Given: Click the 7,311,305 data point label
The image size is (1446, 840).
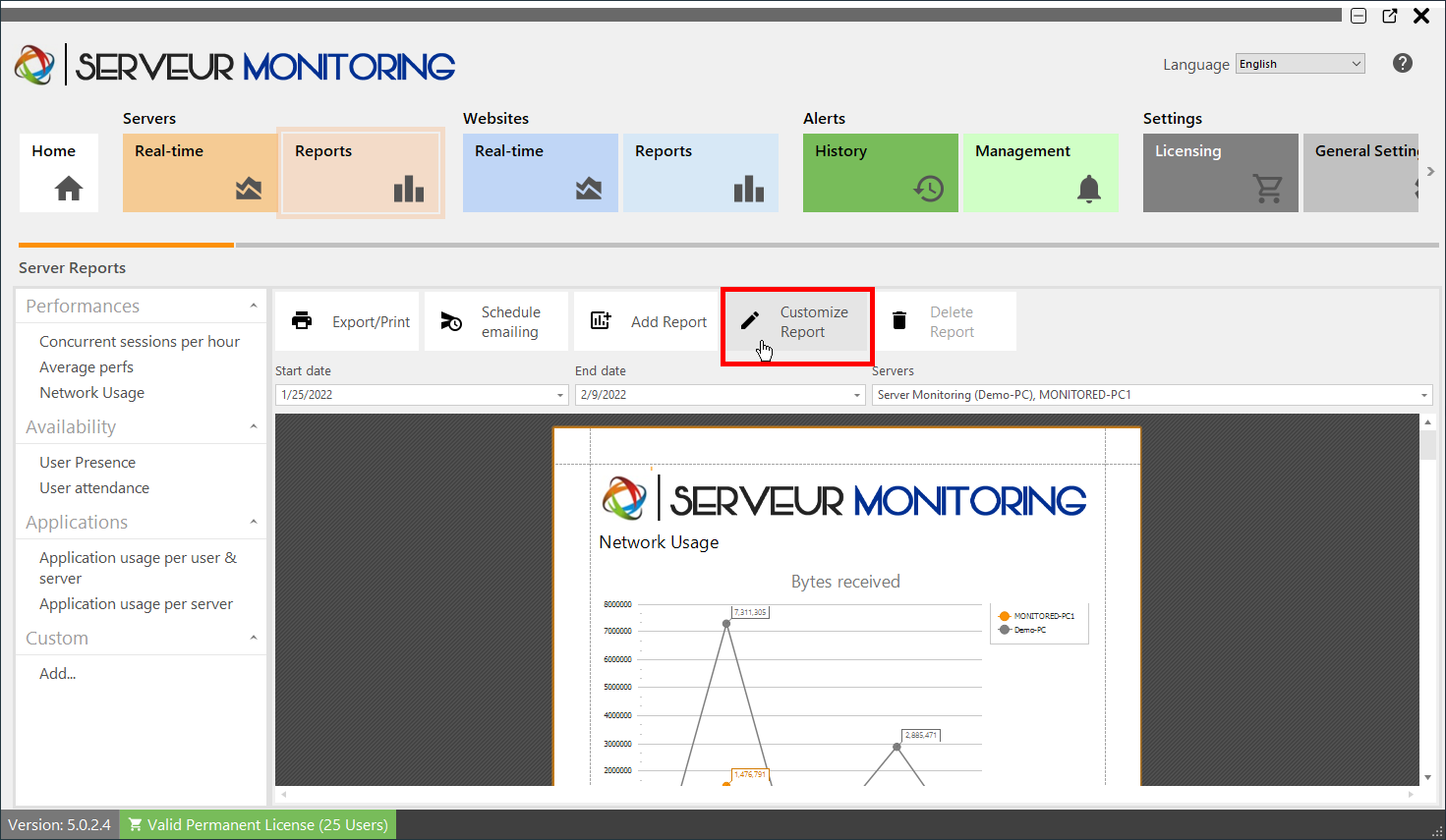Looking at the screenshot, I should tap(750, 612).
